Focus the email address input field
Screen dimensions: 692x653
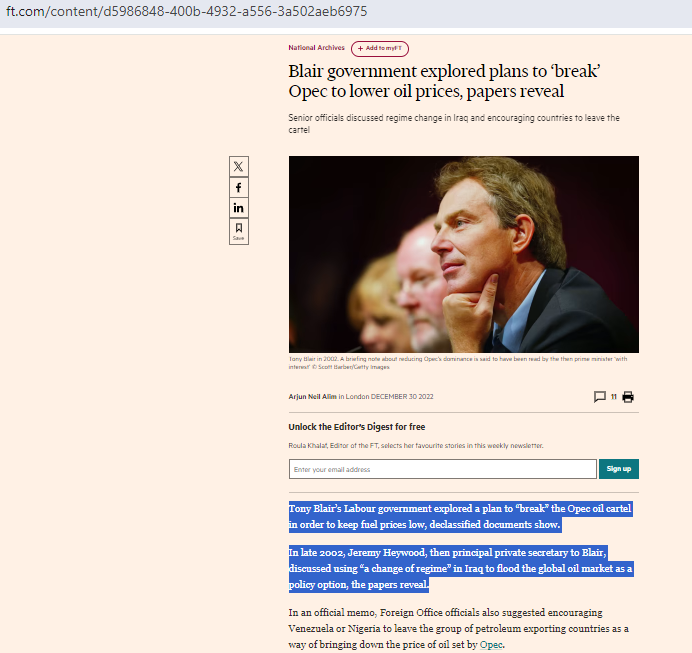443,469
